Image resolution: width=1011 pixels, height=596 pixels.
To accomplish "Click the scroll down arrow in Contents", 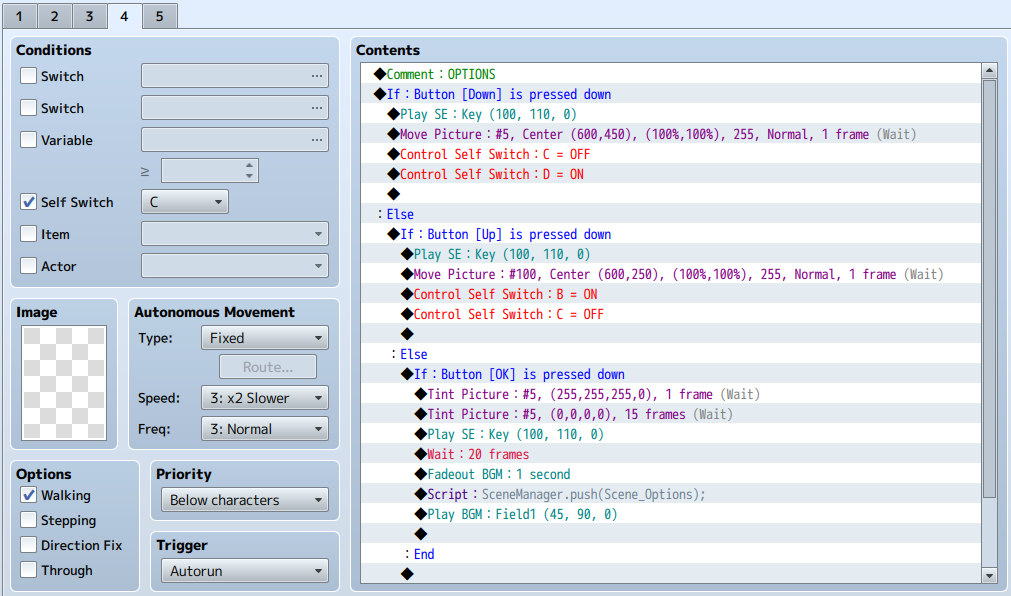I will [989, 575].
